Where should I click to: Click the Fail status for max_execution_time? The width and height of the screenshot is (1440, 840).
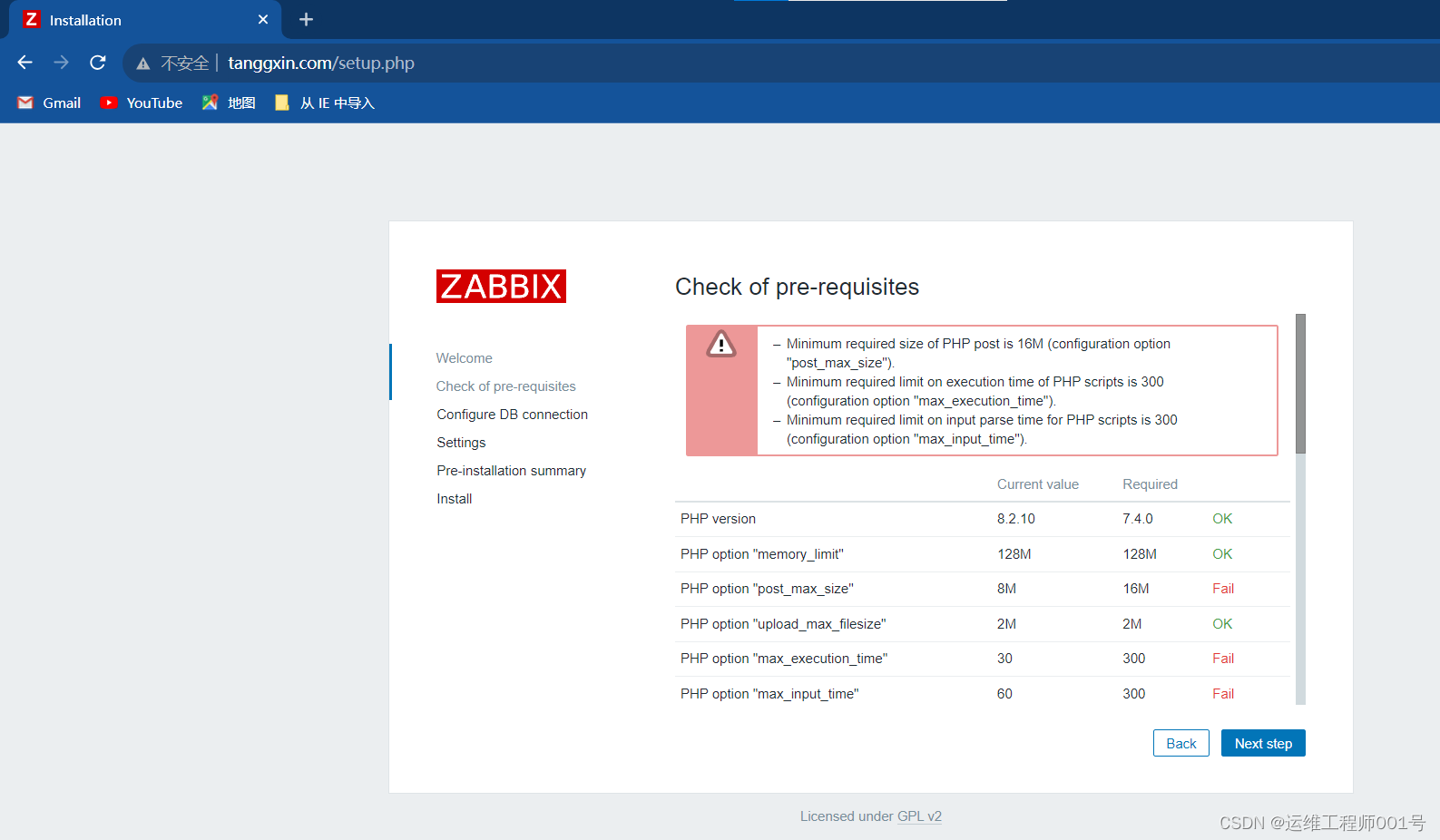click(1223, 659)
